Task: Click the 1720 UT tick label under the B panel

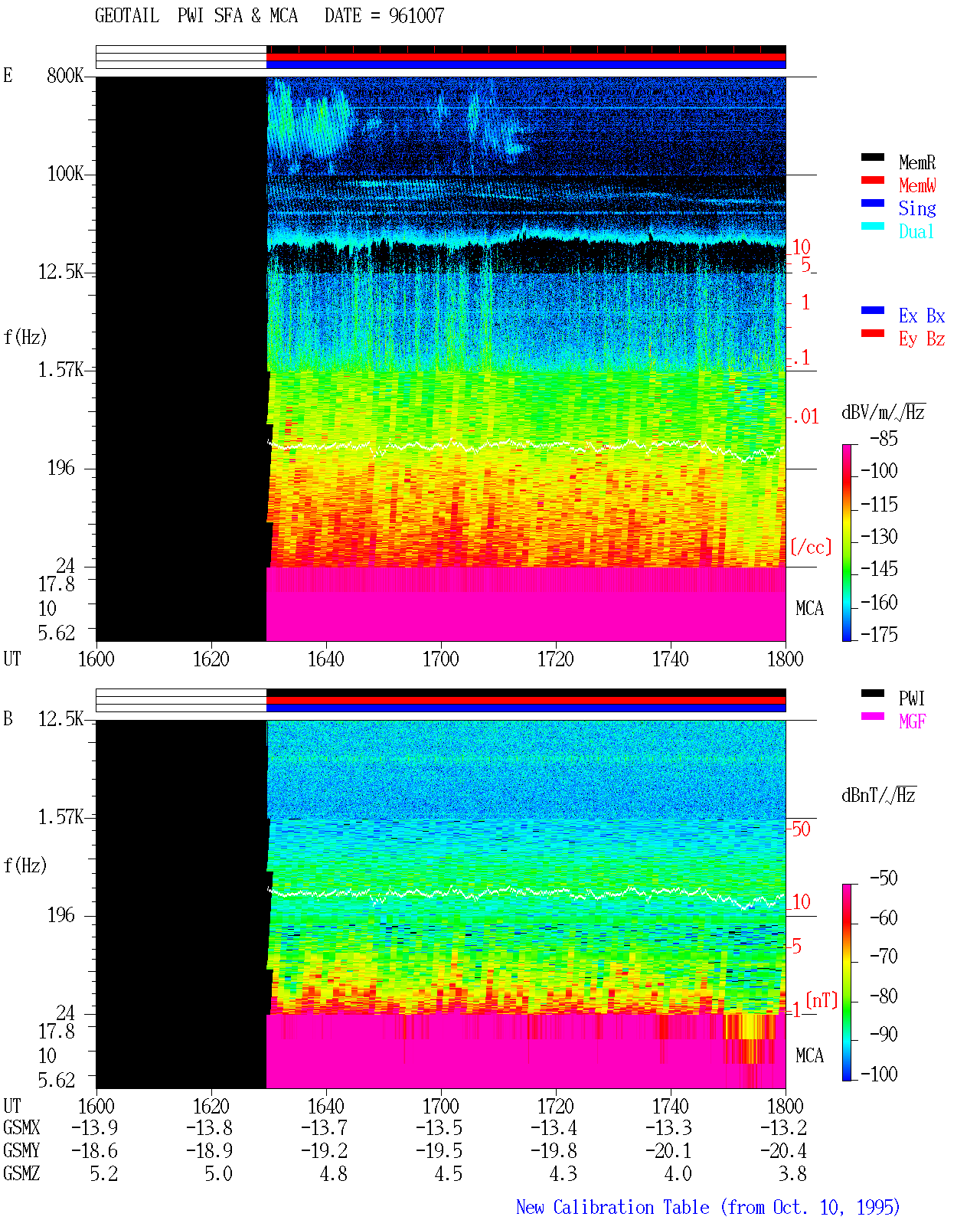Action: [555, 1106]
